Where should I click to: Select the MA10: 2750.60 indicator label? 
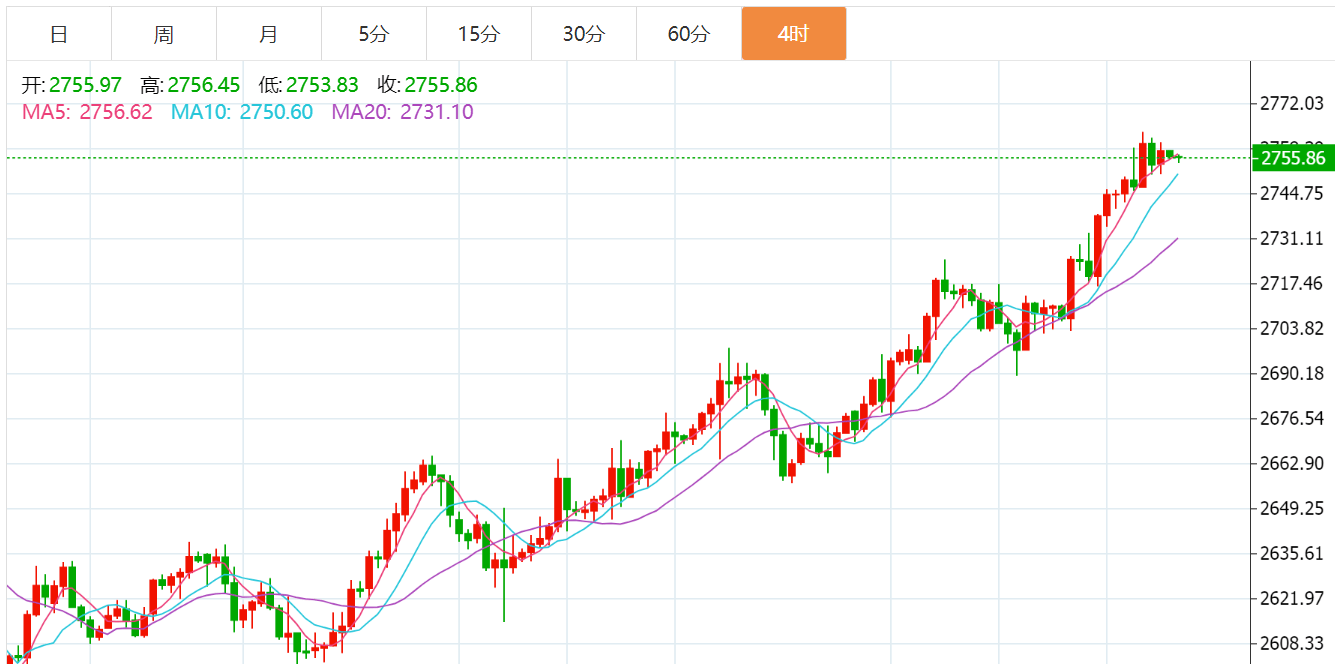pos(242,112)
